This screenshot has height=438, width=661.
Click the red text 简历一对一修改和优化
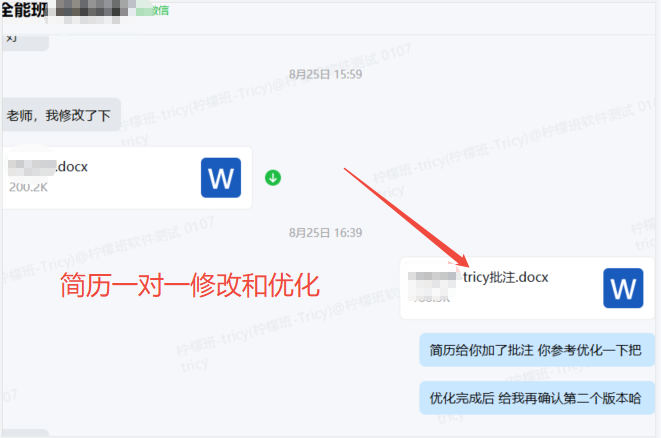190,287
